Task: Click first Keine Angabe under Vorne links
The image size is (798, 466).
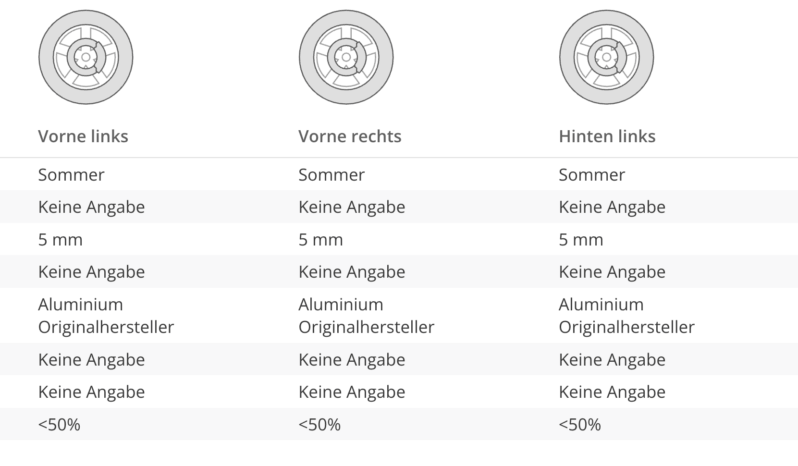Action: pyautogui.click(x=91, y=208)
